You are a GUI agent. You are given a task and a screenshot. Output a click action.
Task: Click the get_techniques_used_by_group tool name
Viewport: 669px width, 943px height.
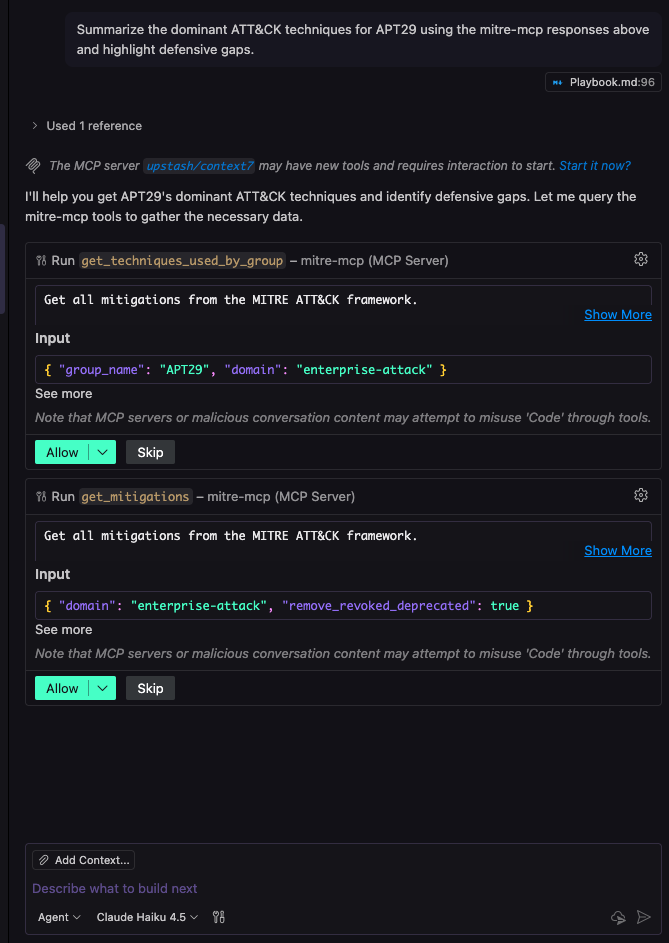[x=182, y=260]
